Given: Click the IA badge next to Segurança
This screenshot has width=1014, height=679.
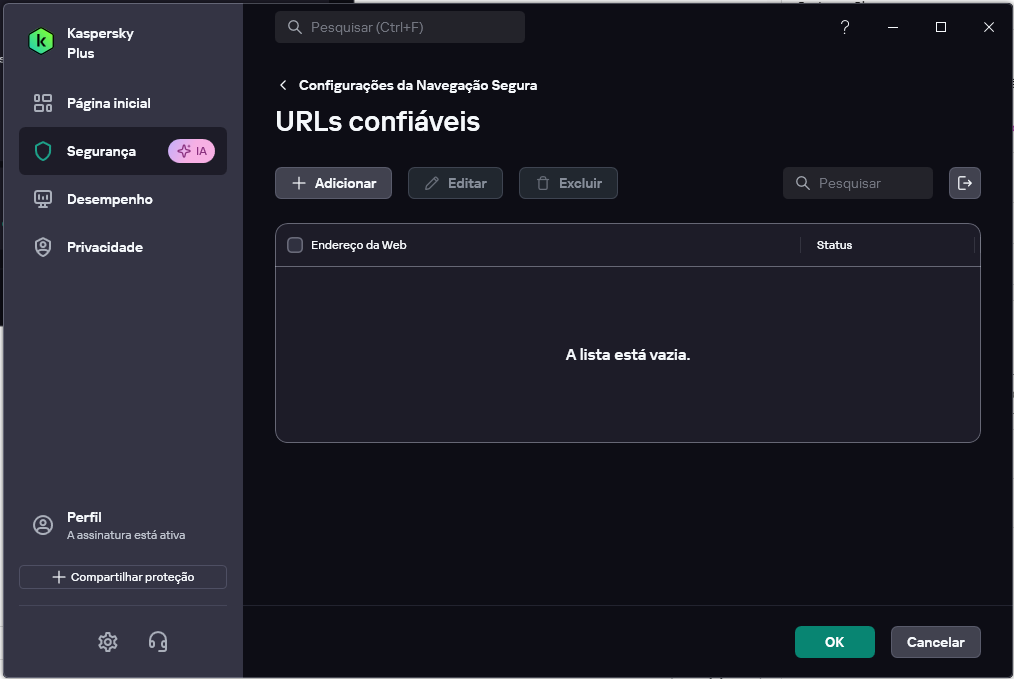Looking at the screenshot, I should (191, 151).
